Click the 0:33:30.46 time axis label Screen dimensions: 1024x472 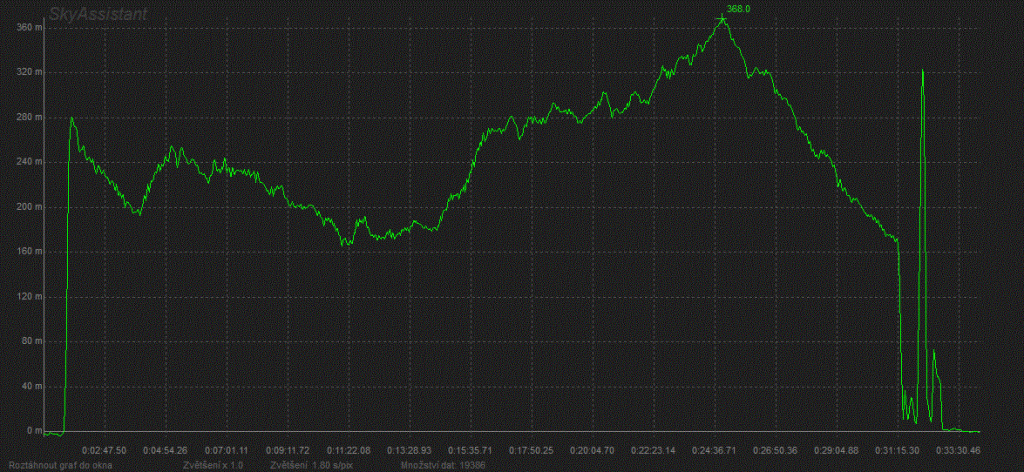(960, 450)
